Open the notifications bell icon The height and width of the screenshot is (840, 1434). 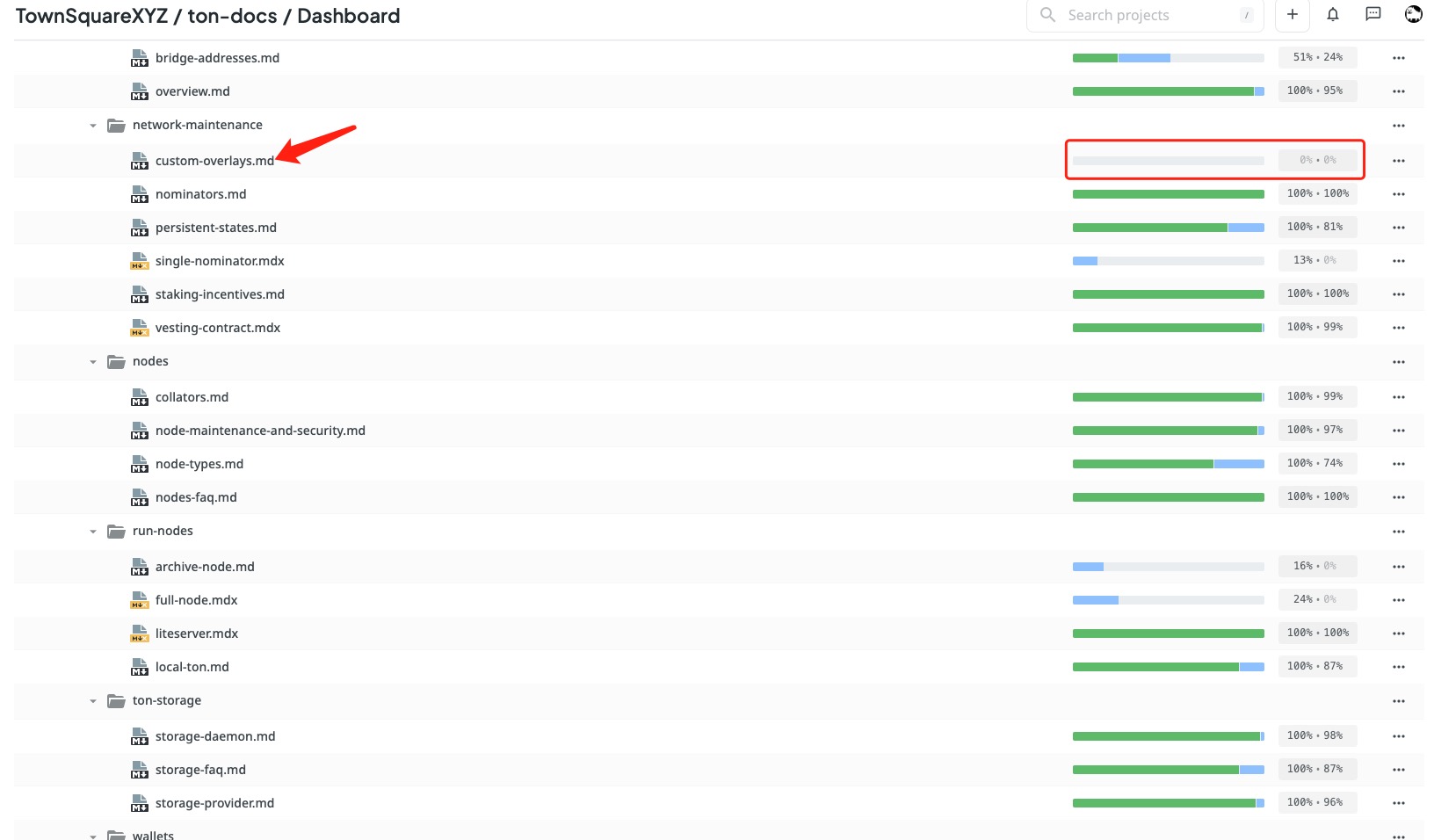pos(1333,14)
